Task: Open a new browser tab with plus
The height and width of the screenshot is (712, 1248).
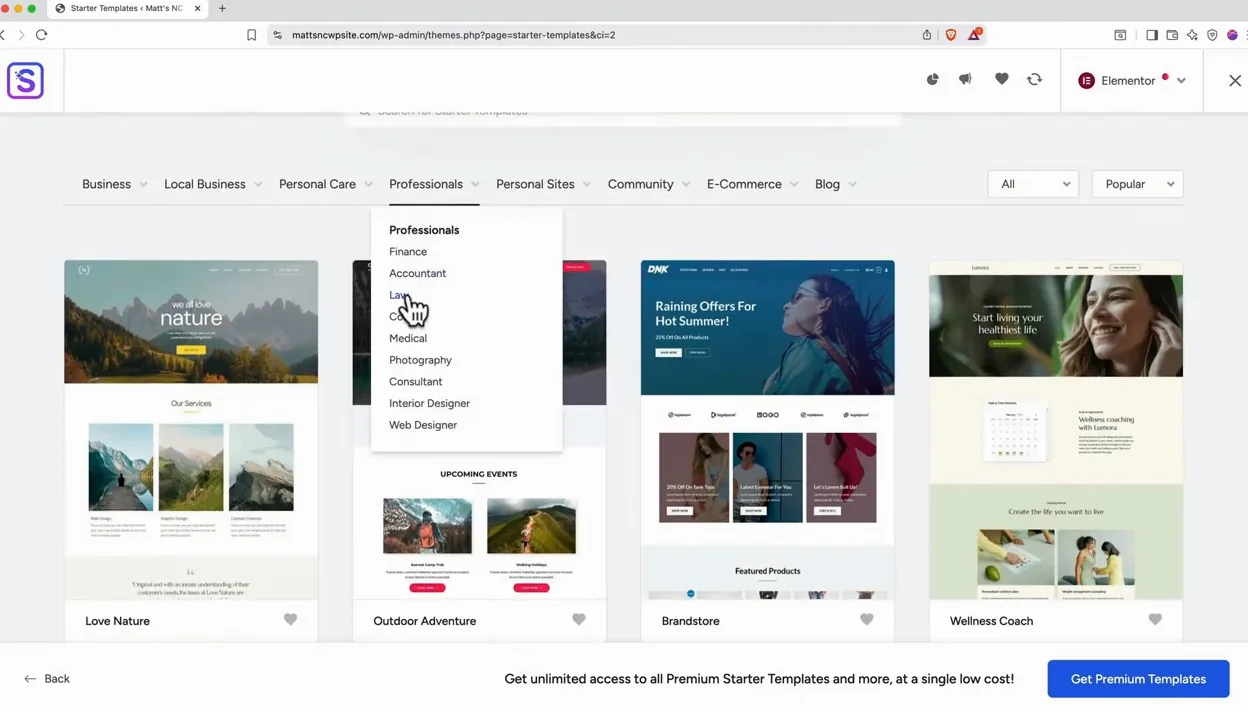Action: click(222, 8)
